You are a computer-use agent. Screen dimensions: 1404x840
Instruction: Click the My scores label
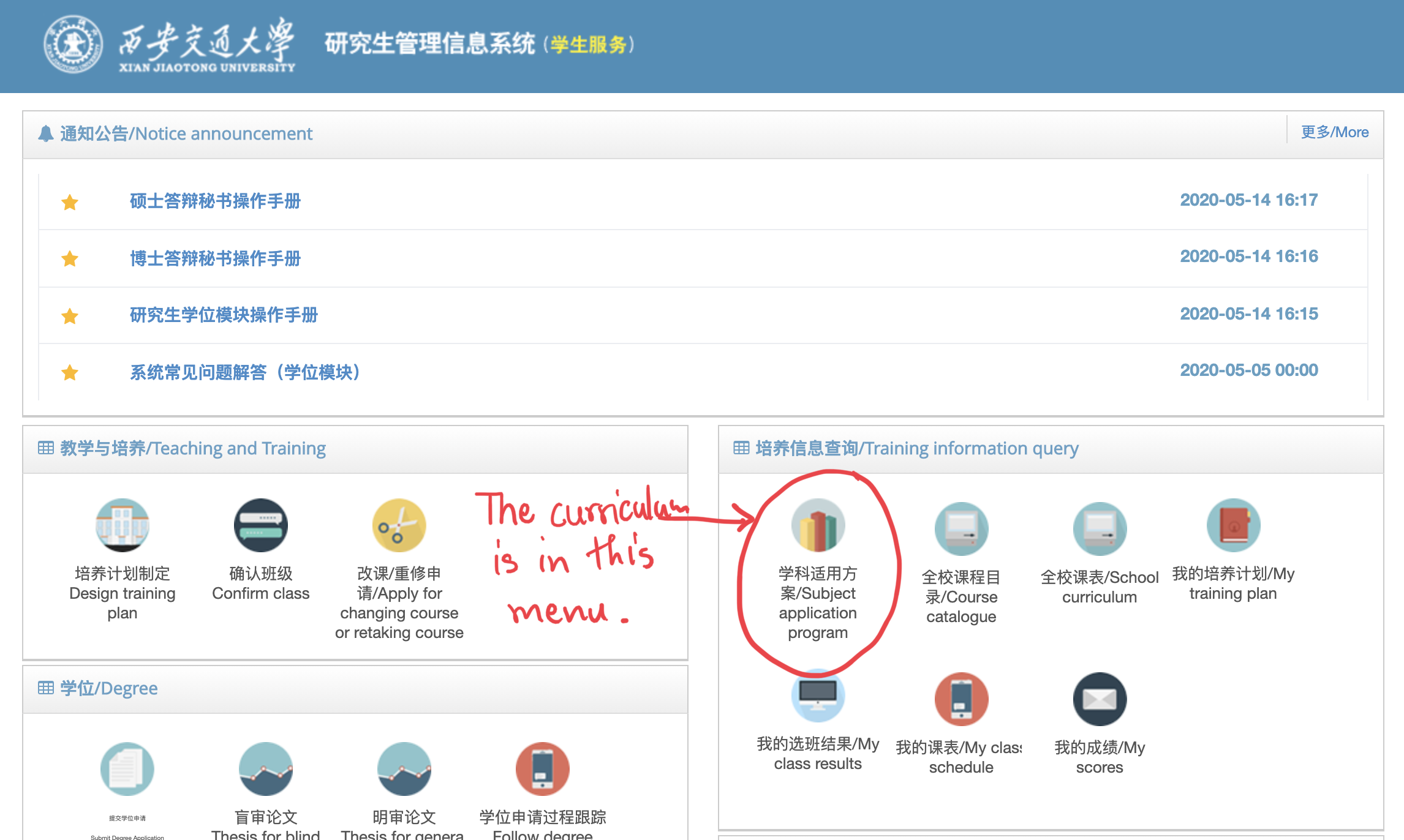pyautogui.click(x=1100, y=757)
